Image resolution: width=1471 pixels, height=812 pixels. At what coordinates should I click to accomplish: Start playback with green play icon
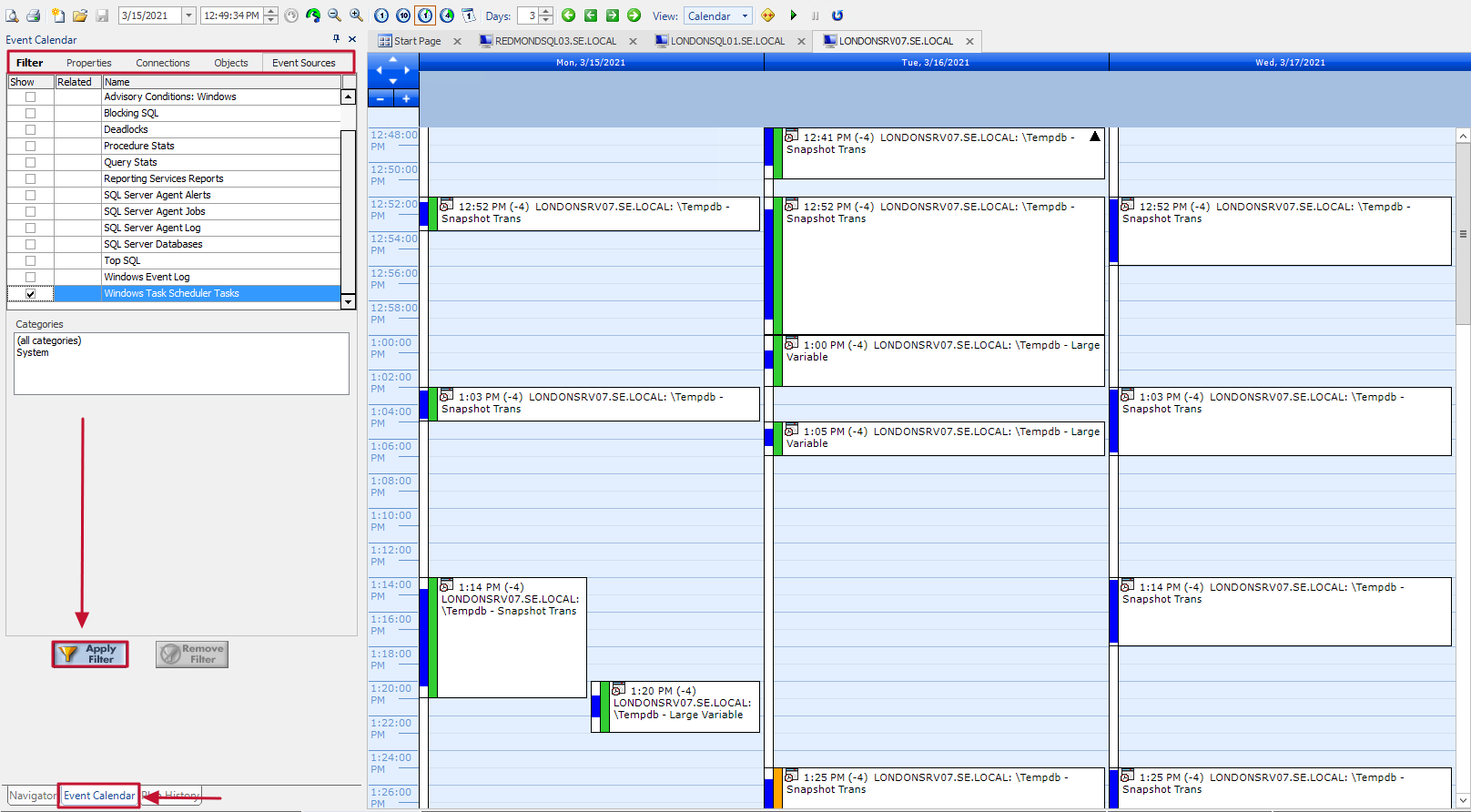tap(793, 15)
